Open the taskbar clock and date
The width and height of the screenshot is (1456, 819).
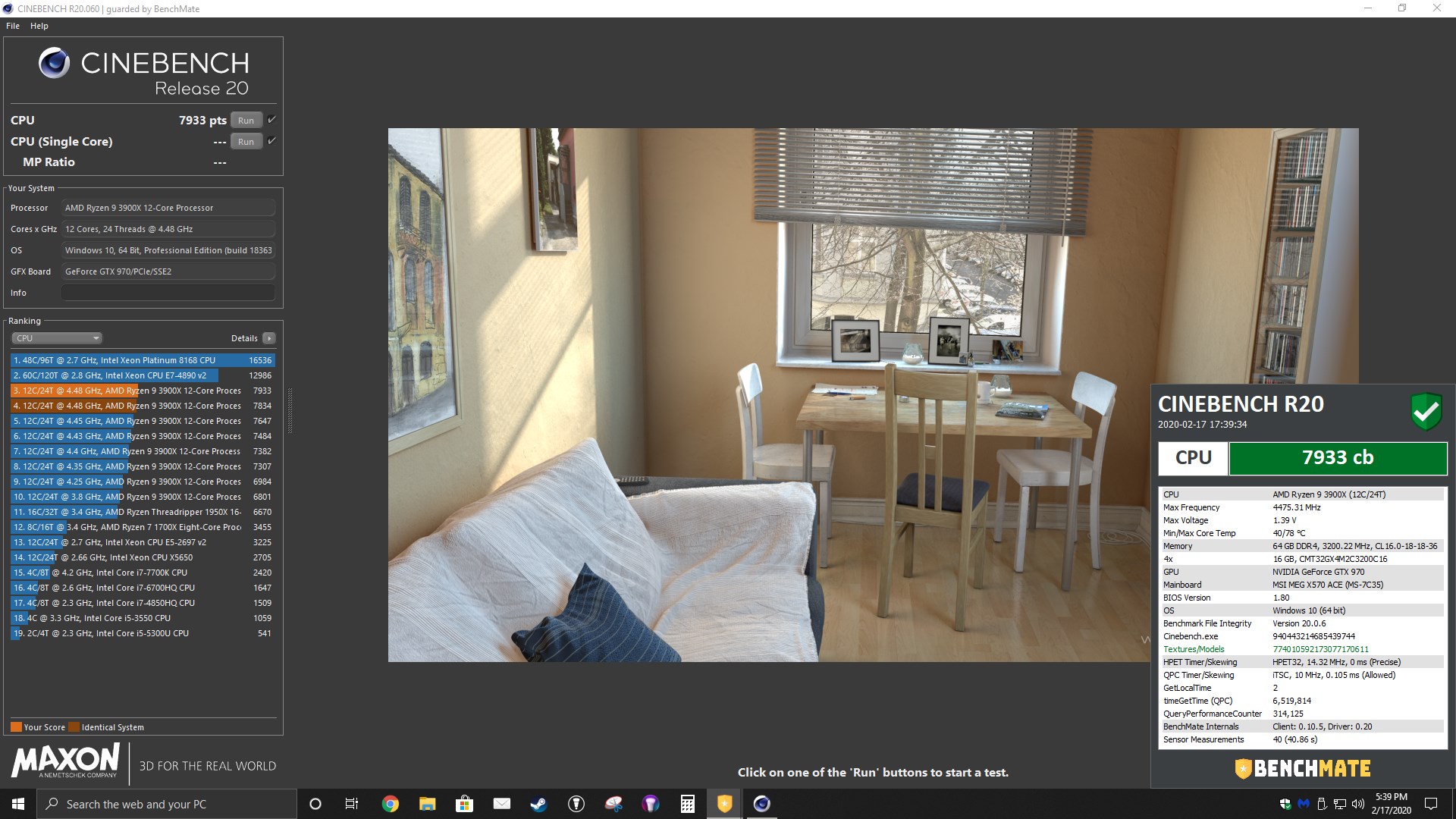tap(1392, 804)
